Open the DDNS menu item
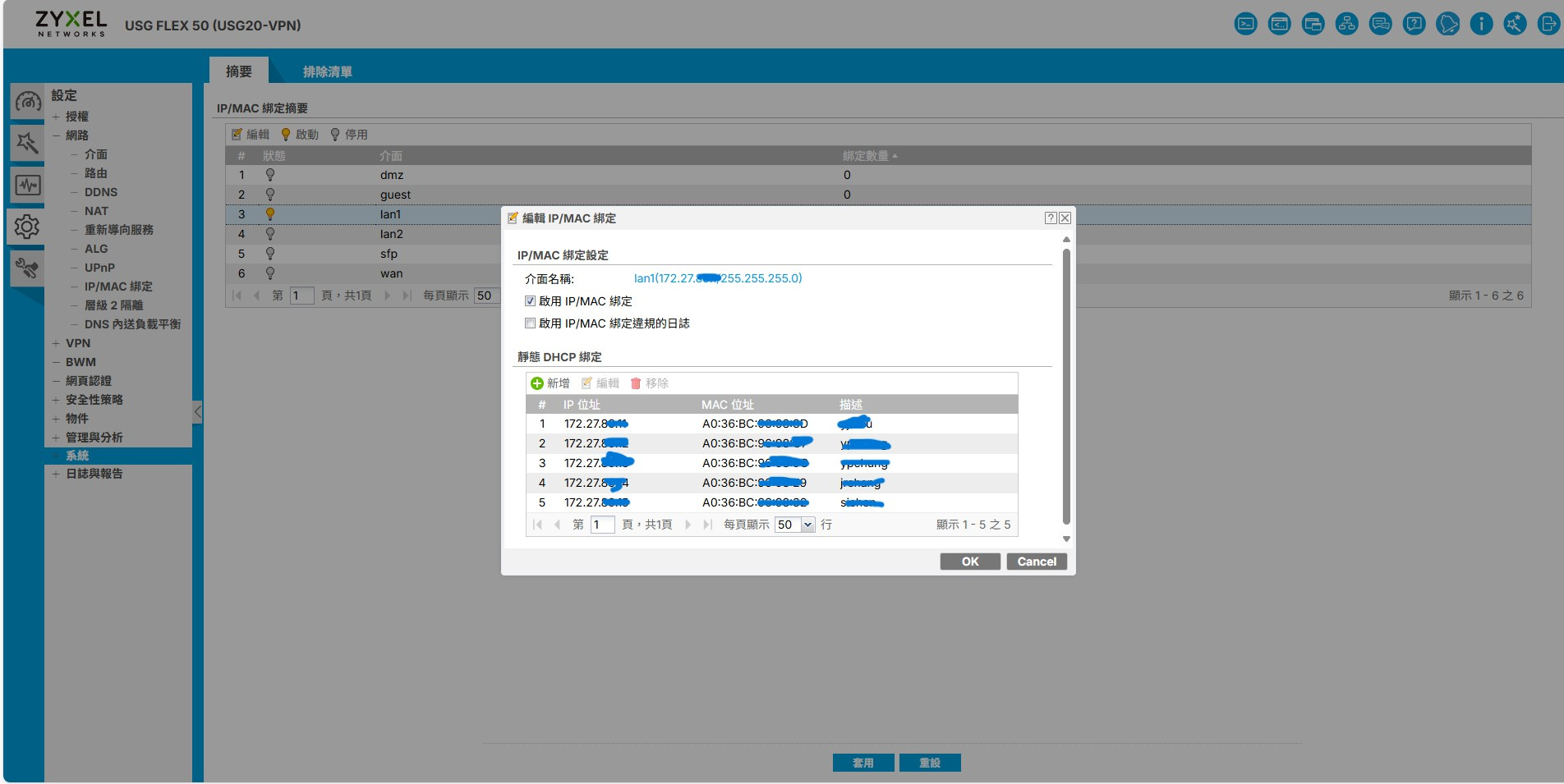Image resolution: width=1564 pixels, height=784 pixels. click(x=101, y=192)
